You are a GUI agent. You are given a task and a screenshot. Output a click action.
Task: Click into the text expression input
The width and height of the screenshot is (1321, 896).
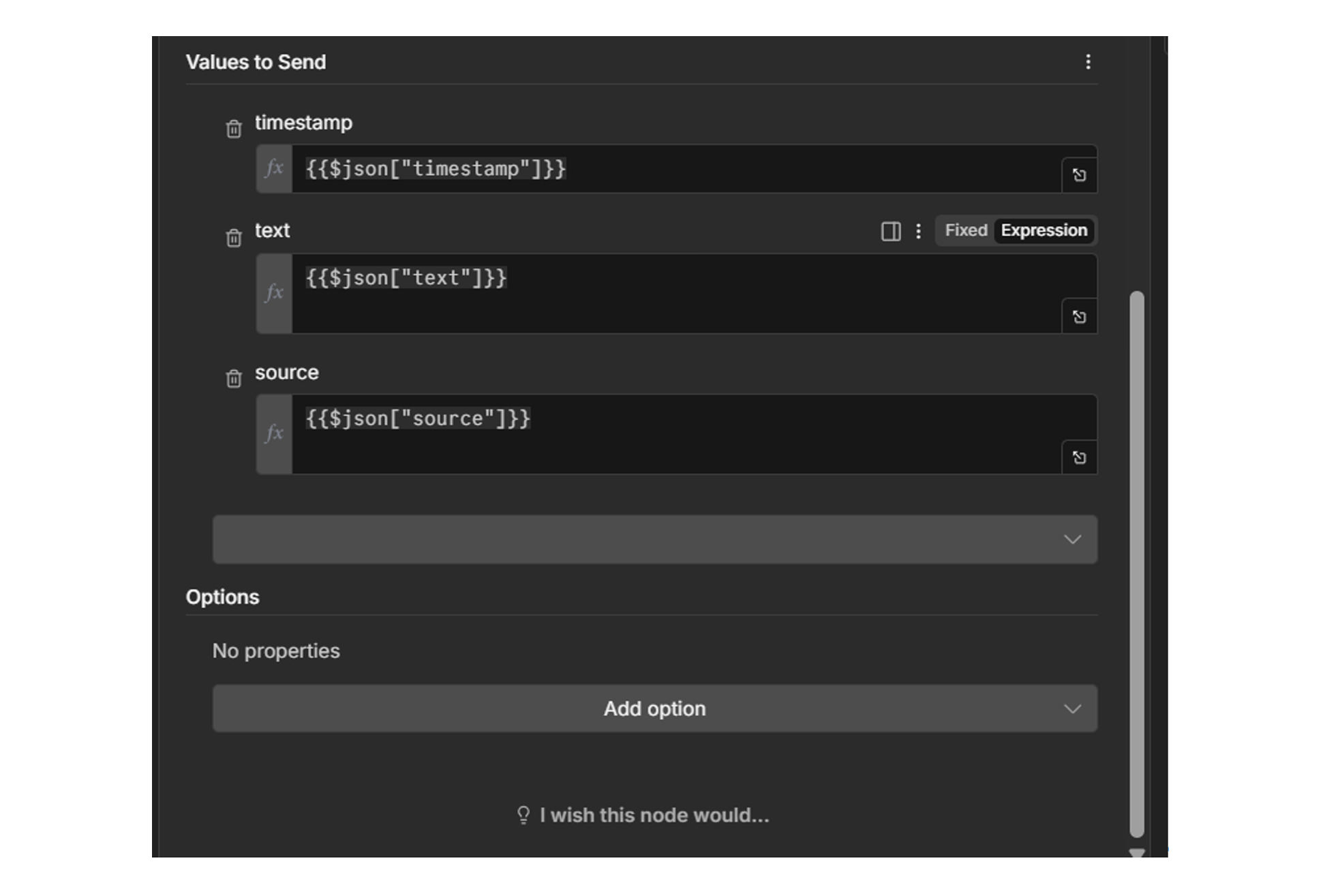(675, 293)
